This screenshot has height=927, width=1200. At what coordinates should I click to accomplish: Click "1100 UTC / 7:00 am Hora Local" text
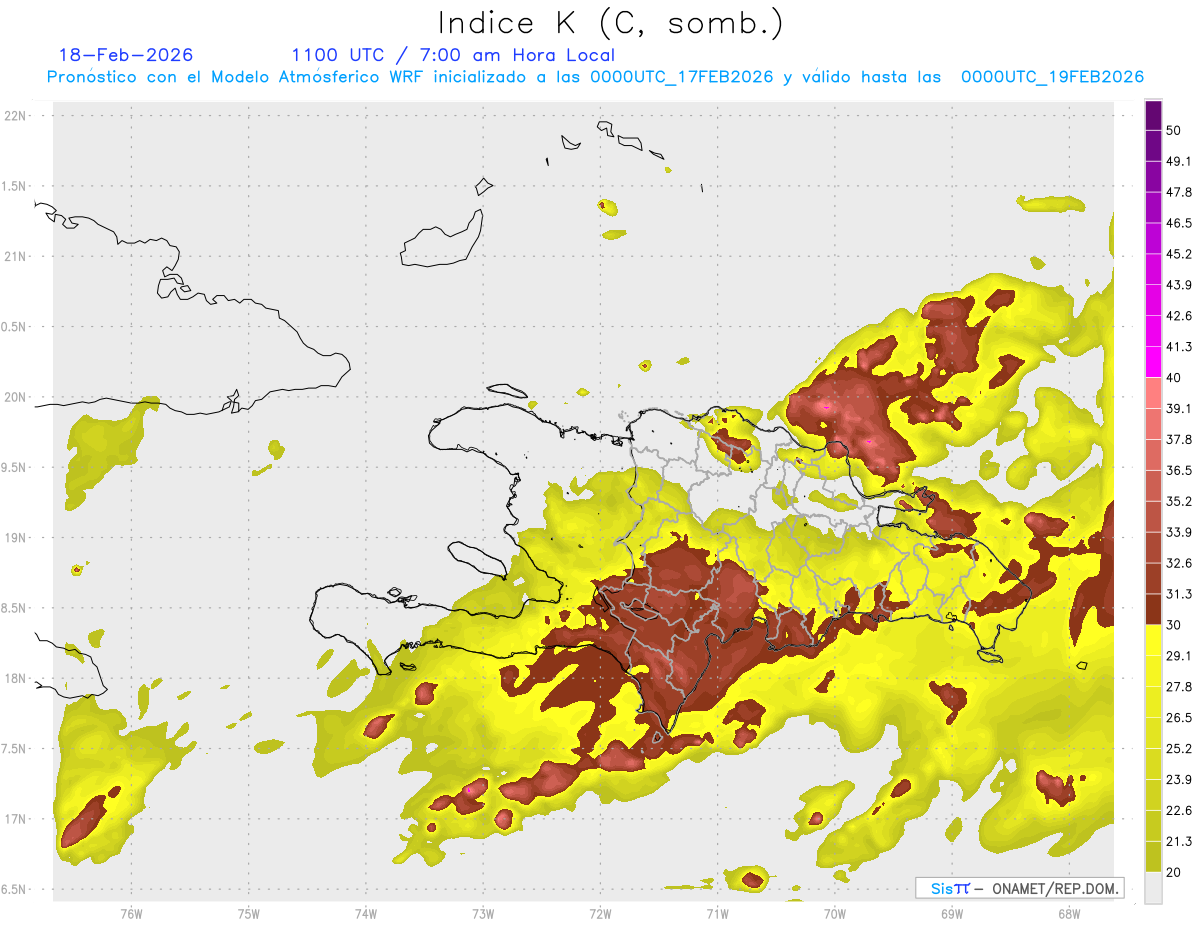453,55
